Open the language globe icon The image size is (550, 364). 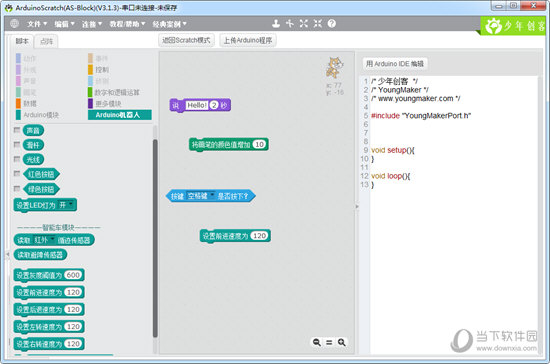14,23
